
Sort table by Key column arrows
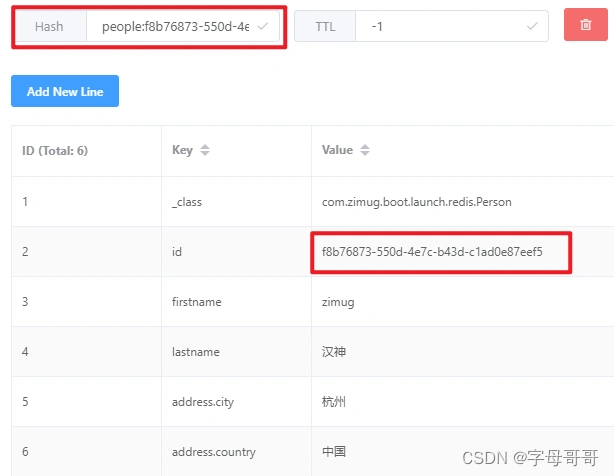tap(205, 151)
